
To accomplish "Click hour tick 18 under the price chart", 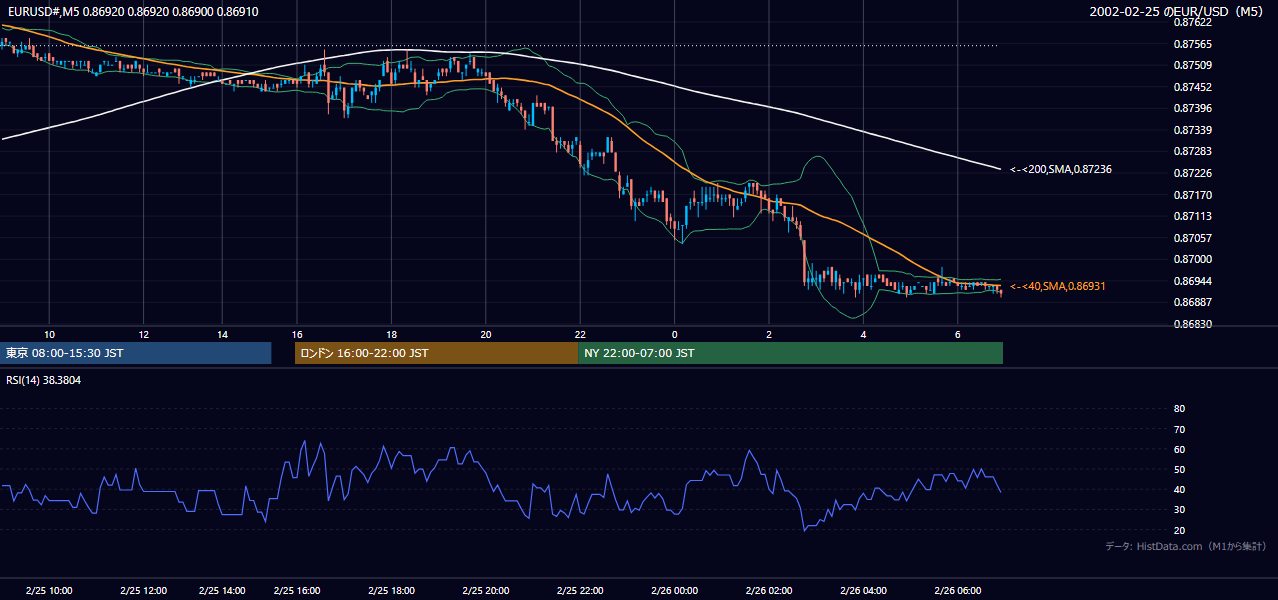I will tap(391, 334).
